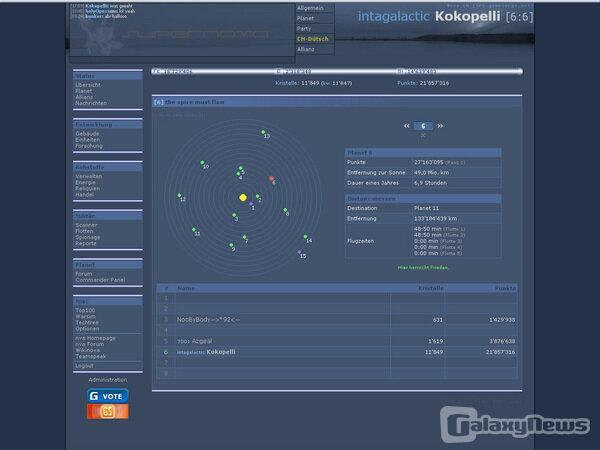
Task: Open Reporte reports page
Action: tap(86, 244)
